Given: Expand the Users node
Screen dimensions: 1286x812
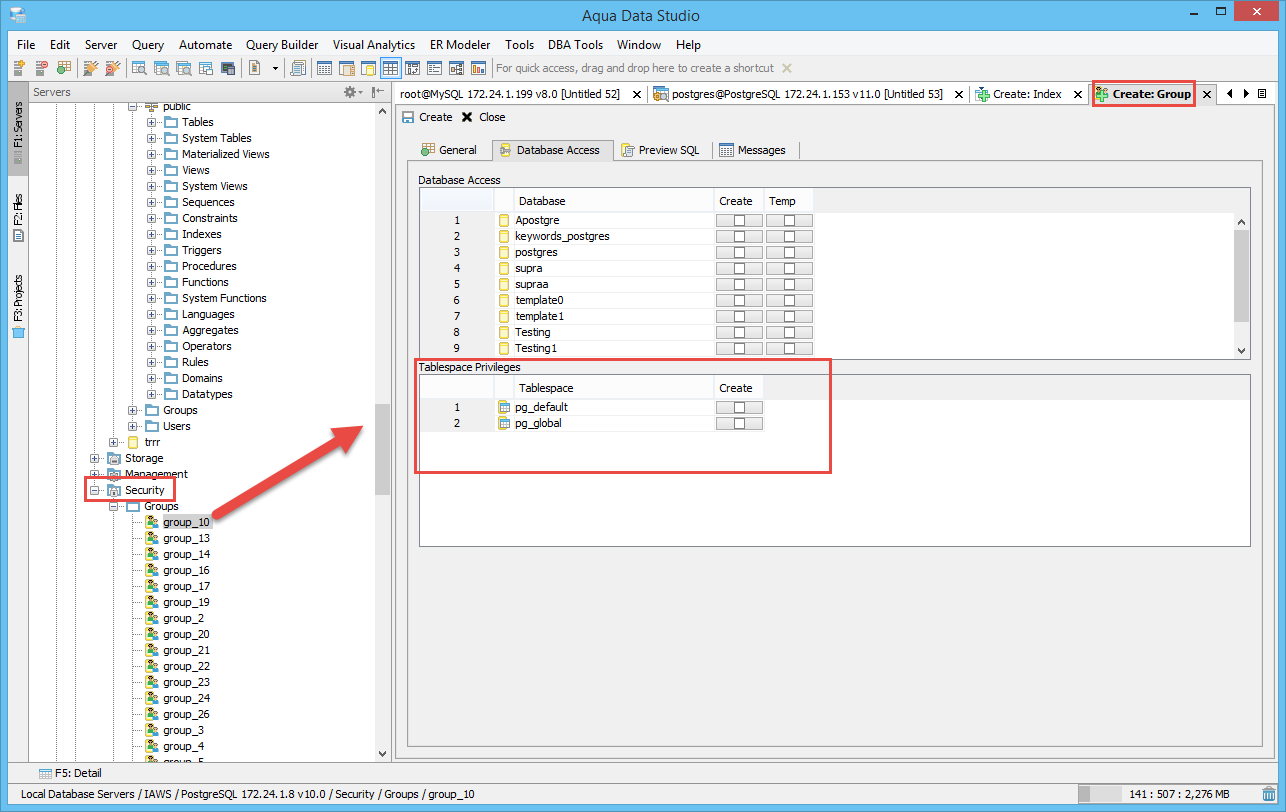Looking at the screenshot, I should click(133, 426).
